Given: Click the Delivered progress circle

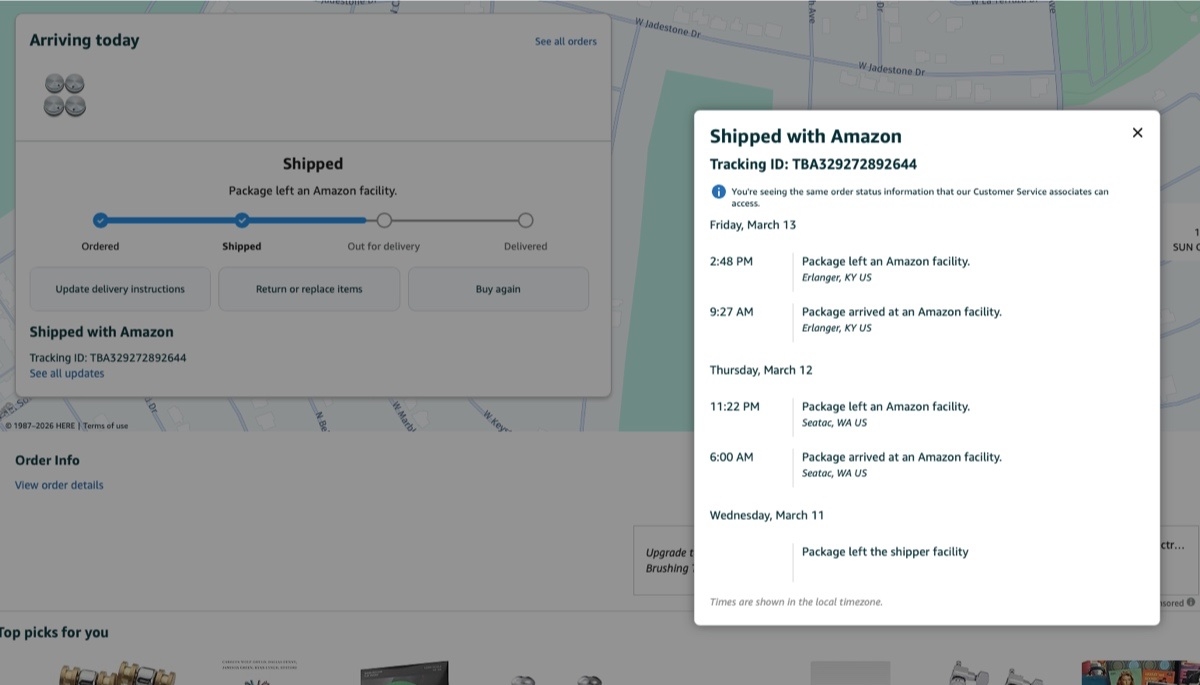Looking at the screenshot, I should [526, 220].
